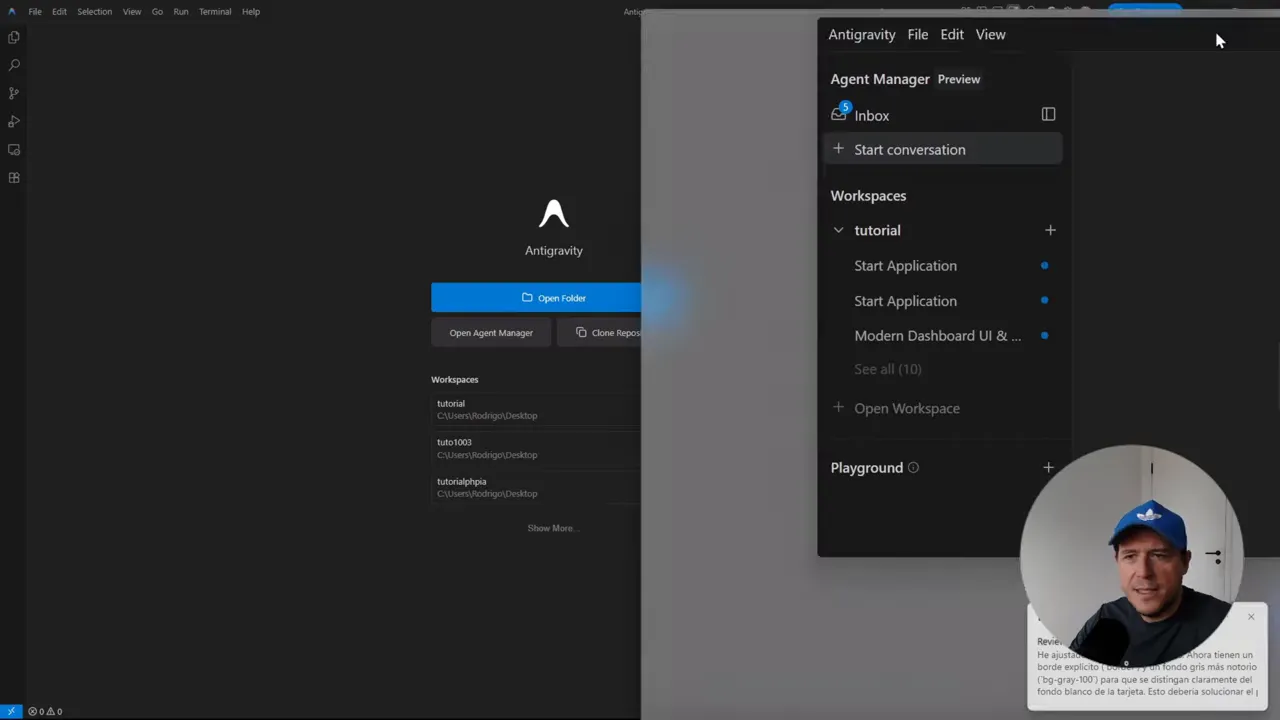
Task: Open the View menu in Agent Manager
Action: [x=990, y=34]
